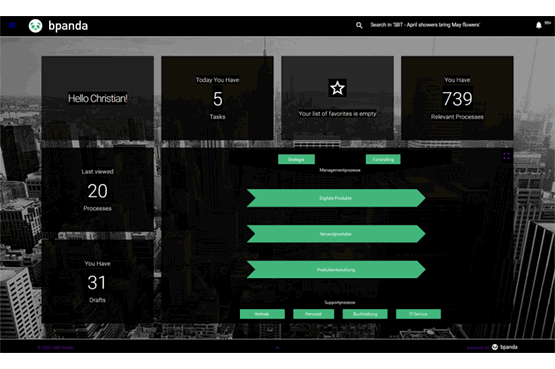555x369 pixels.
Task: Select the Buchhaltung support process
Action: click(x=365, y=314)
